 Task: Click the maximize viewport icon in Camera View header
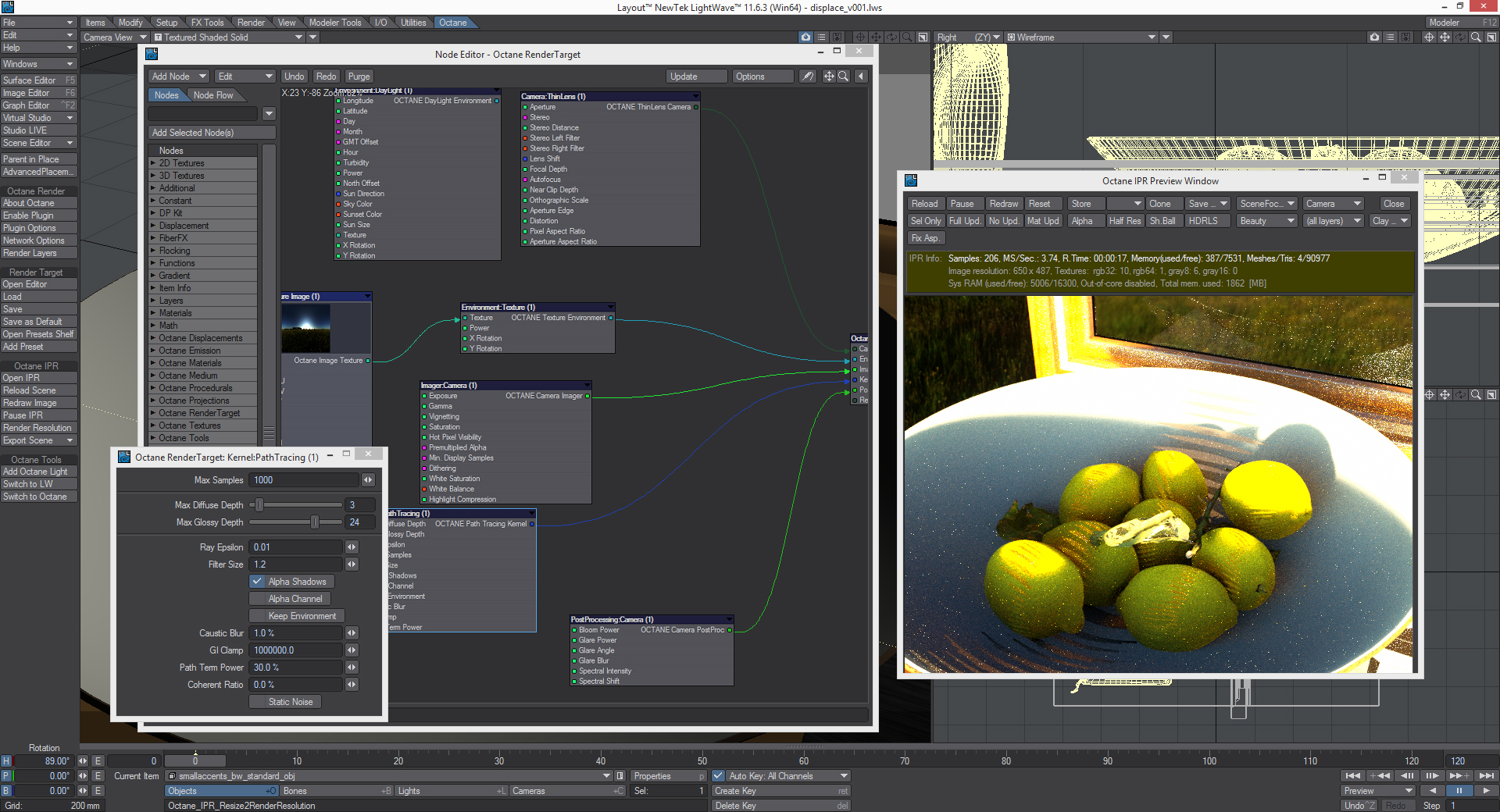(x=923, y=37)
